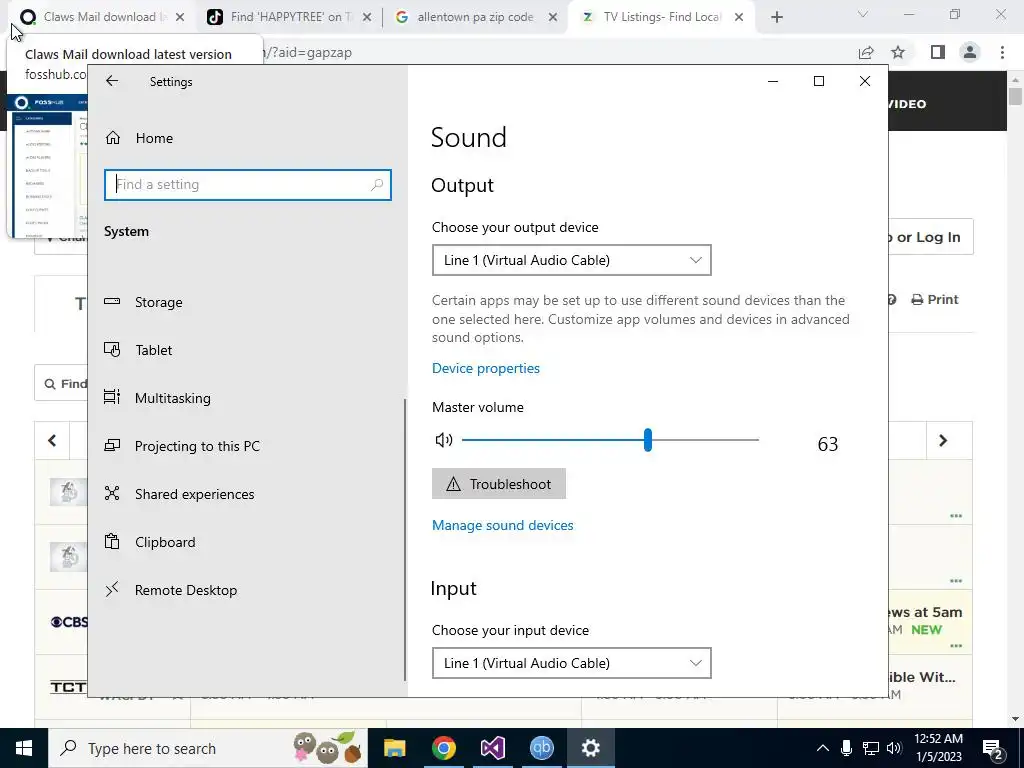Open Visual Studio from taskbar
The image size is (1024, 768).
point(492,748)
